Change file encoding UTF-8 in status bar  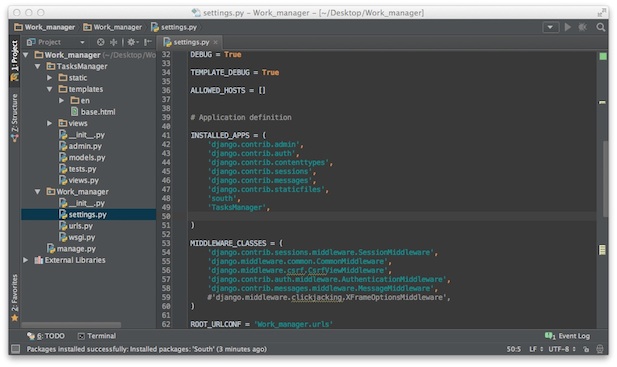tap(562, 349)
